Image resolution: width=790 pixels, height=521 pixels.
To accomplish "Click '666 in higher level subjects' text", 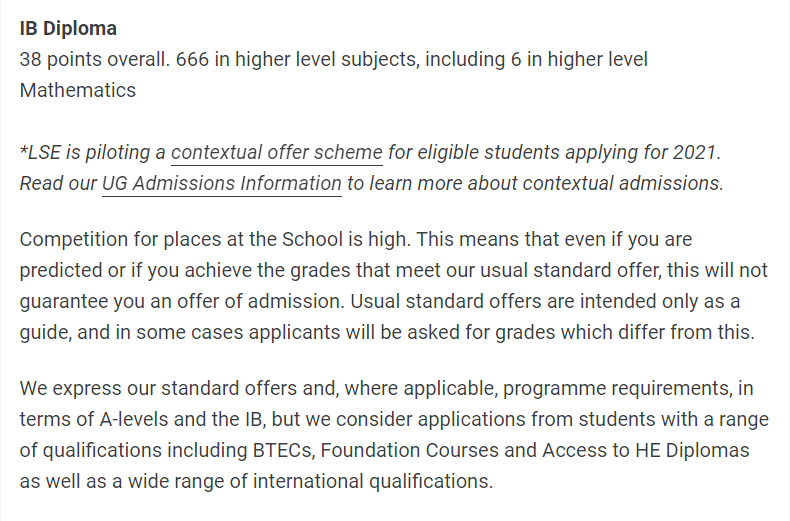I will point(297,59).
